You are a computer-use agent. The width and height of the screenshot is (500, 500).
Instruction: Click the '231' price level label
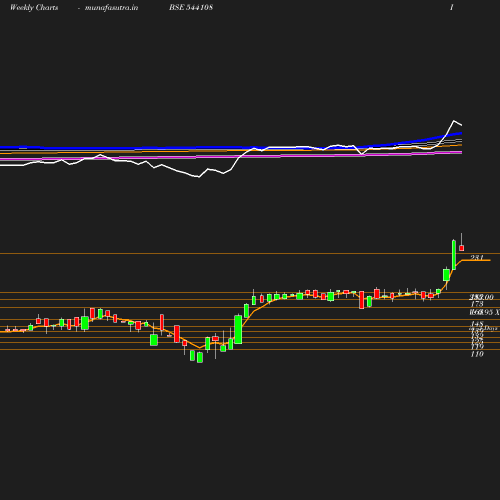click(x=477, y=257)
